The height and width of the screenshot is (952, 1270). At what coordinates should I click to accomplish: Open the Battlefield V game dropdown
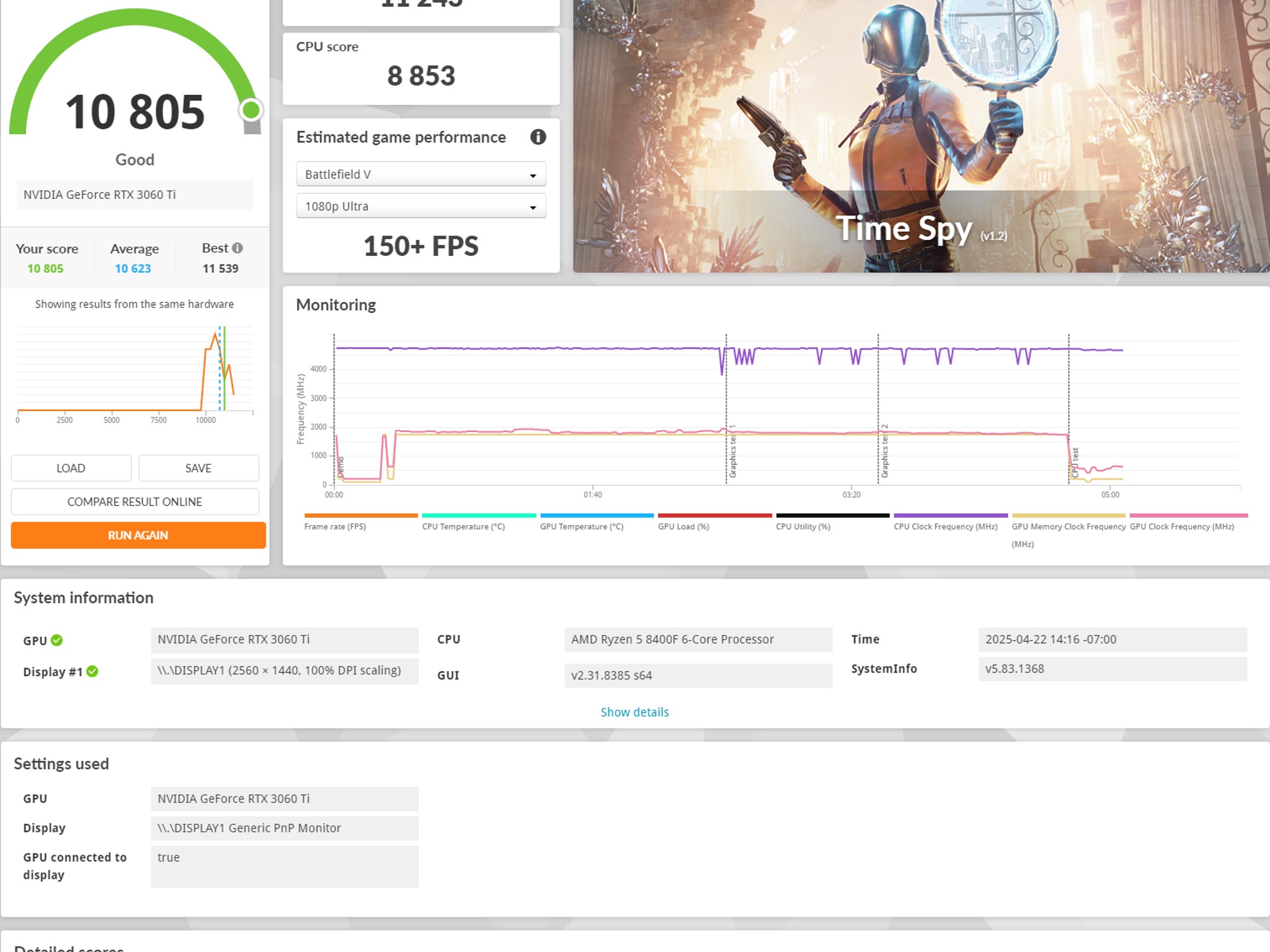(421, 174)
